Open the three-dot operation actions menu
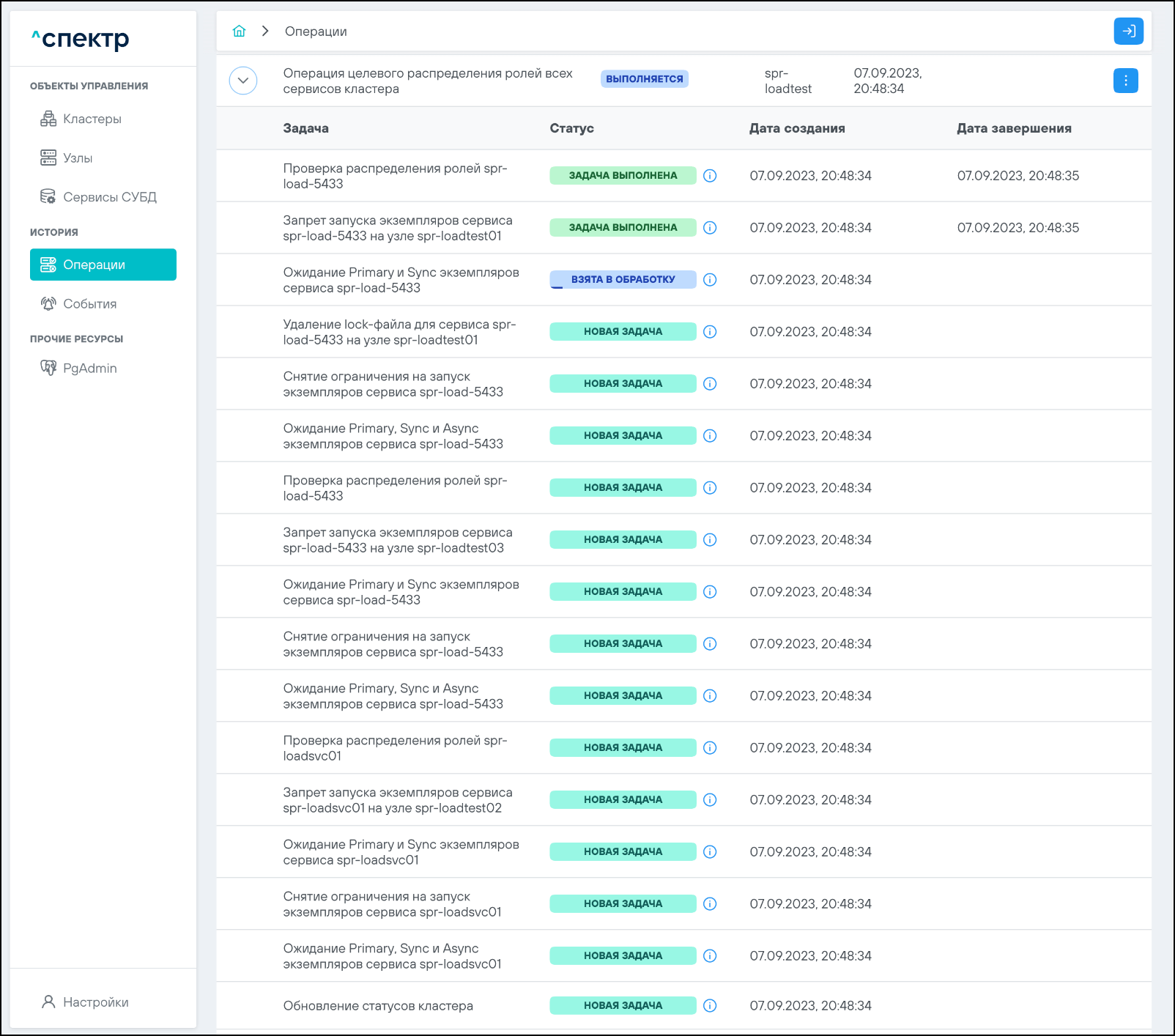This screenshot has height=1036, width=1175. coord(1125,81)
